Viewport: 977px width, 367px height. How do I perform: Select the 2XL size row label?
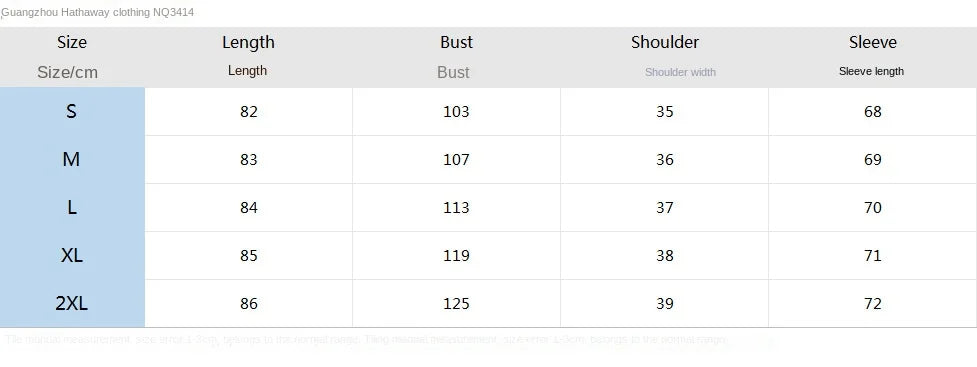pyautogui.click(x=72, y=303)
